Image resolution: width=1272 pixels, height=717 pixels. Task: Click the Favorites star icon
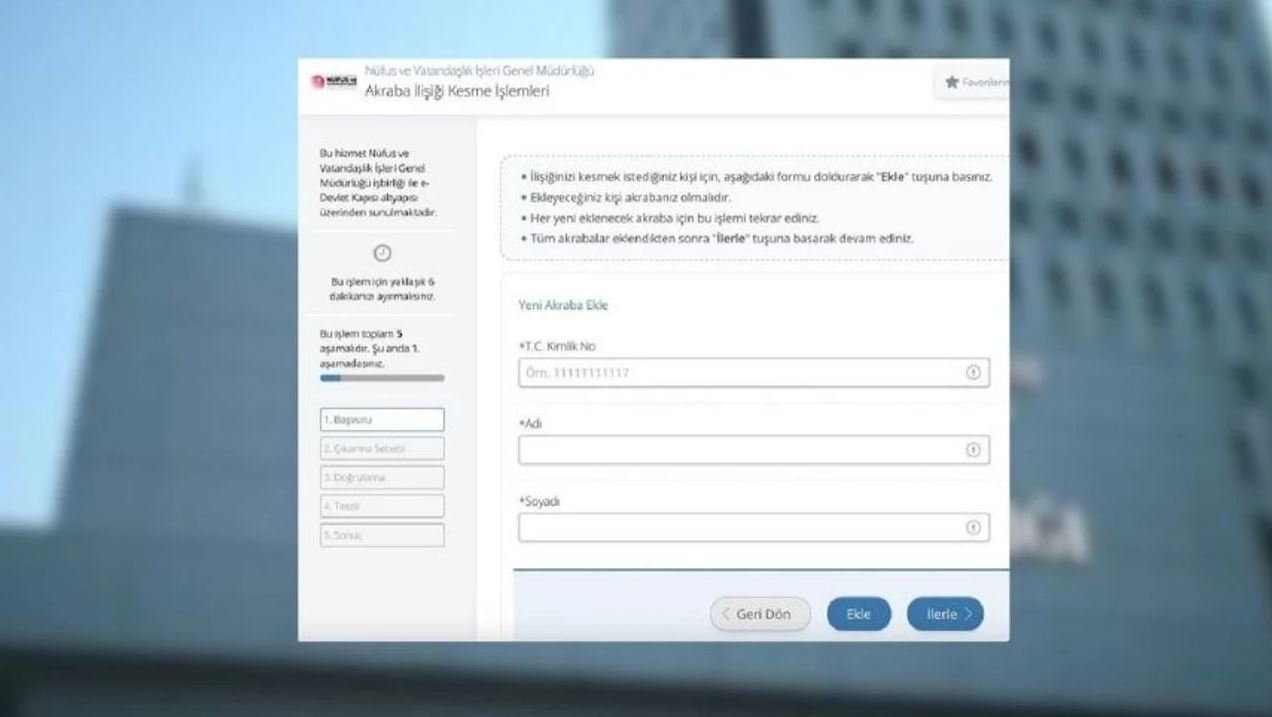[951, 83]
